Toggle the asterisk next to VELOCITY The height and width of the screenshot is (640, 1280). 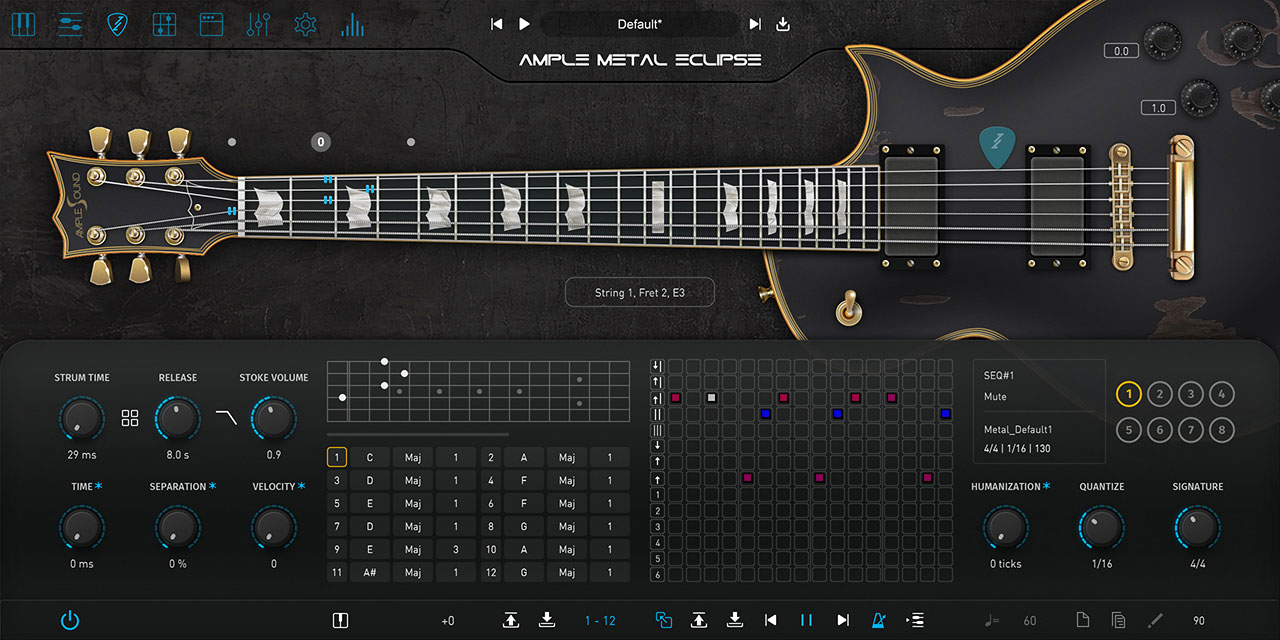[302, 486]
